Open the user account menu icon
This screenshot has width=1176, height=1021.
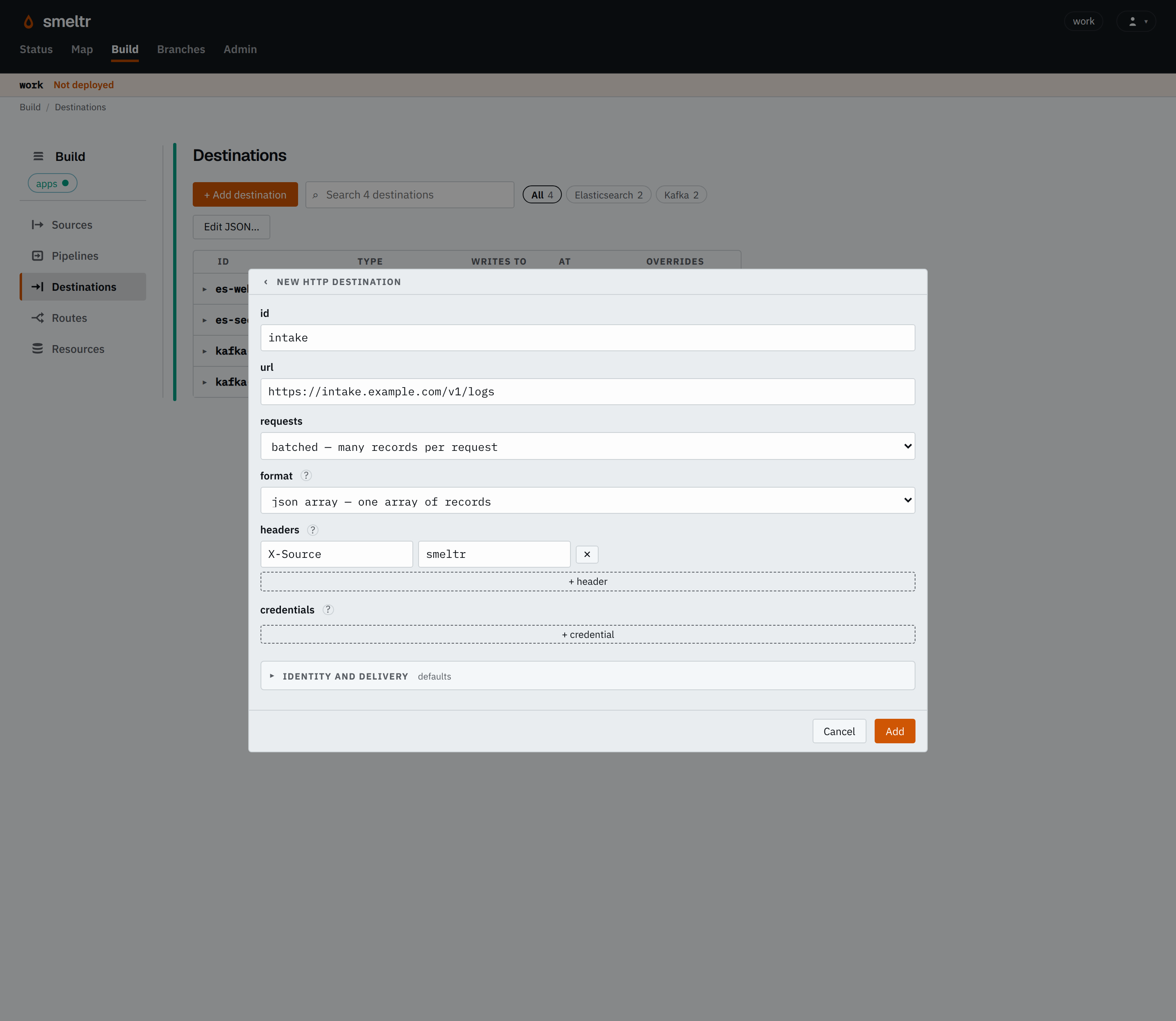[1136, 22]
